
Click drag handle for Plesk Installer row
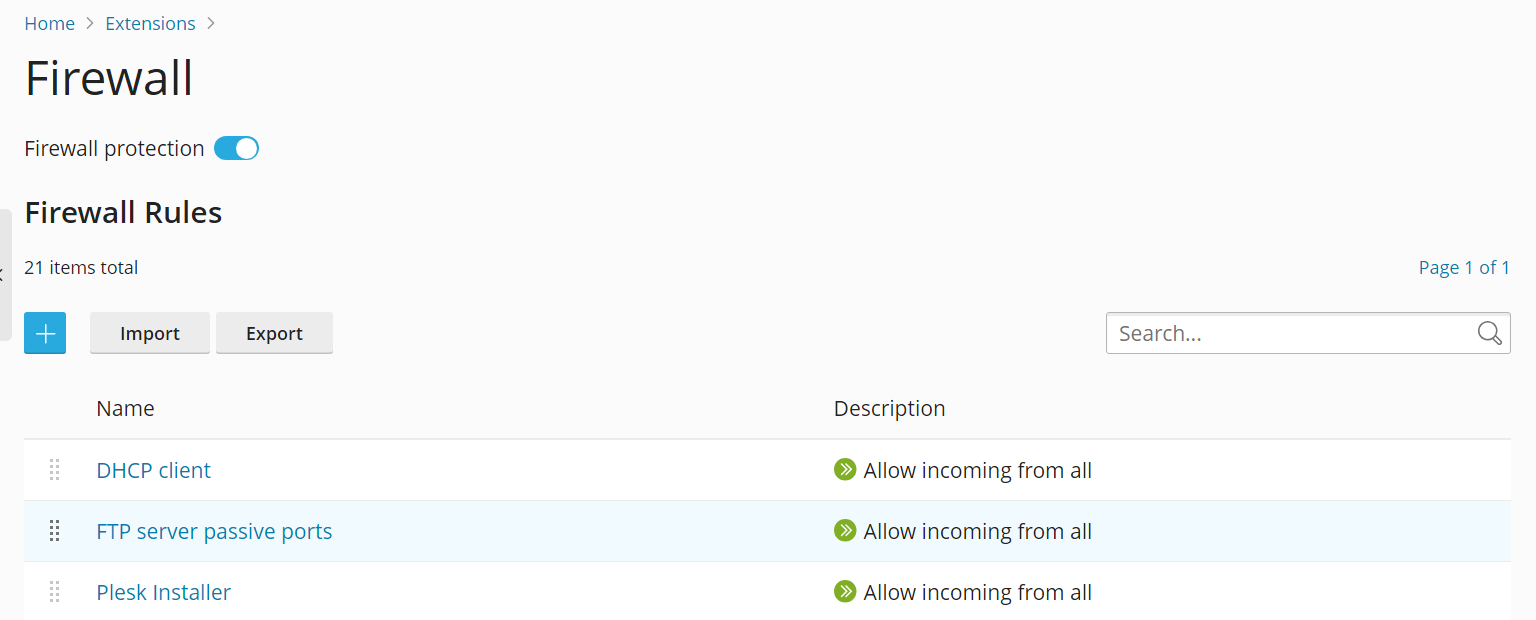pos(55,592)
